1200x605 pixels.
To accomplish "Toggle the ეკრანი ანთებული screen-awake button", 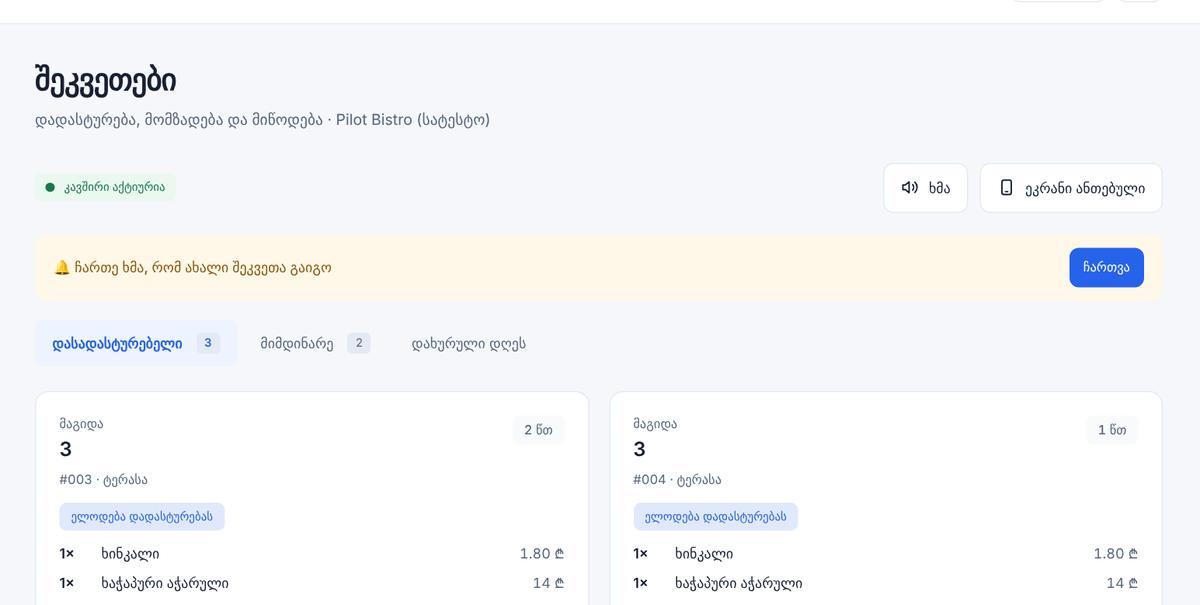I will (x=1071, y=188).
